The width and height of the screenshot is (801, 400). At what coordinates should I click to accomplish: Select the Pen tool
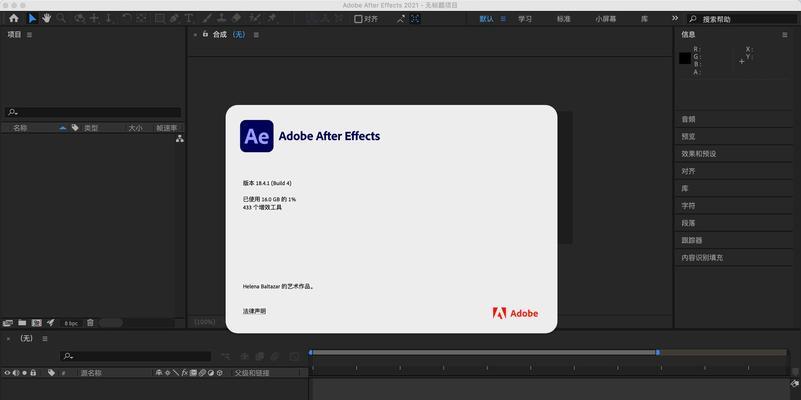[x=174, y=18]
